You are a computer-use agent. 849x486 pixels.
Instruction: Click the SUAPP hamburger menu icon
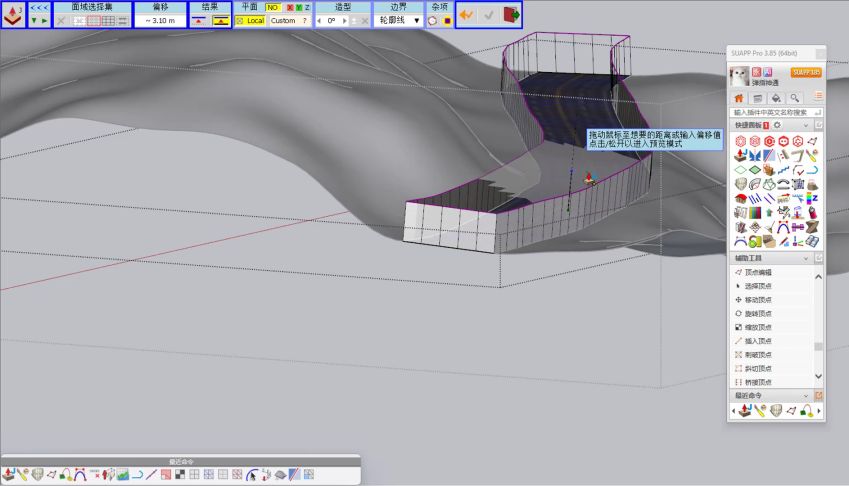click(819, 96)
